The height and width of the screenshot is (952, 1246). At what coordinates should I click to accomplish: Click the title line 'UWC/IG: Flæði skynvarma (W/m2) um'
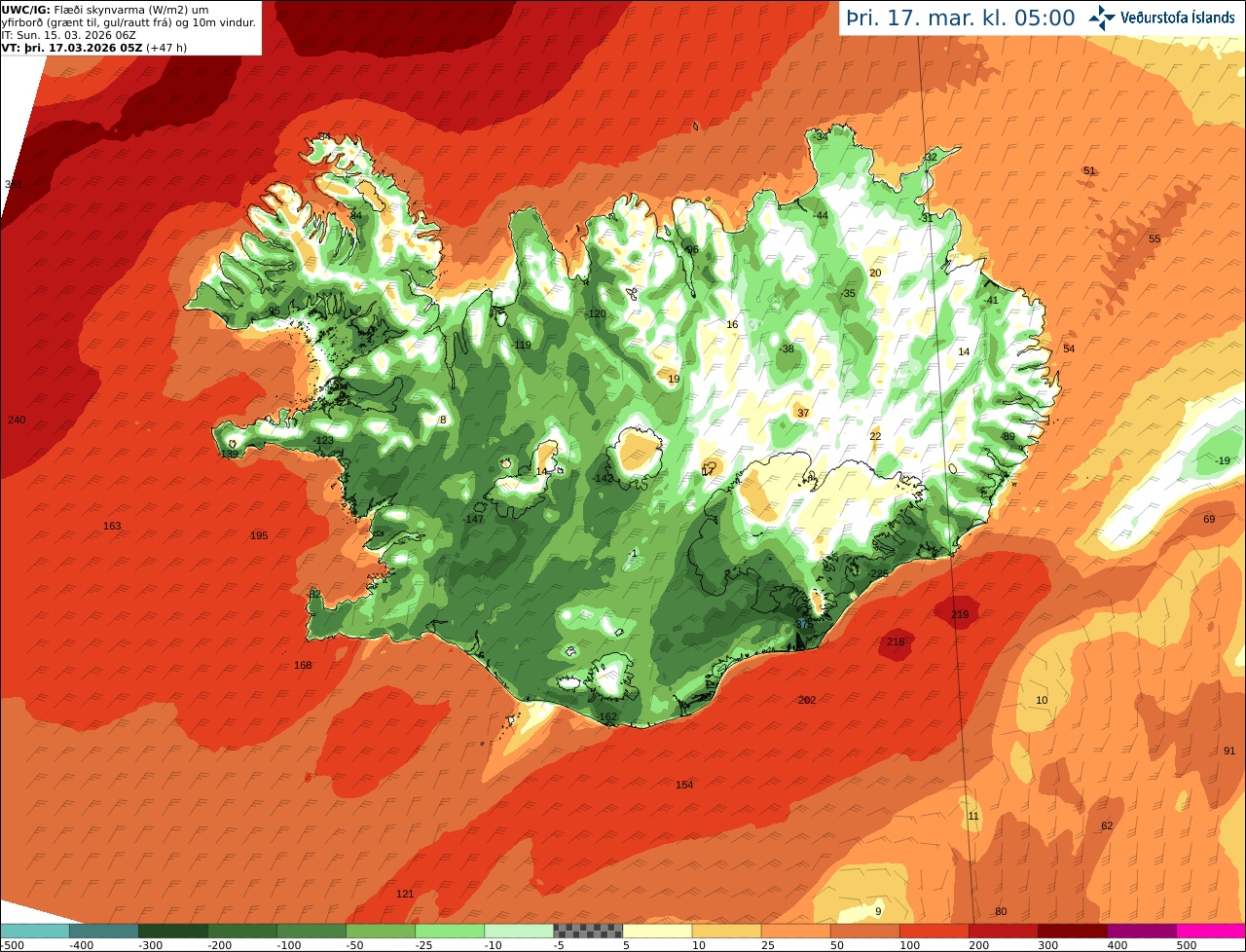(x=104, y=10)
